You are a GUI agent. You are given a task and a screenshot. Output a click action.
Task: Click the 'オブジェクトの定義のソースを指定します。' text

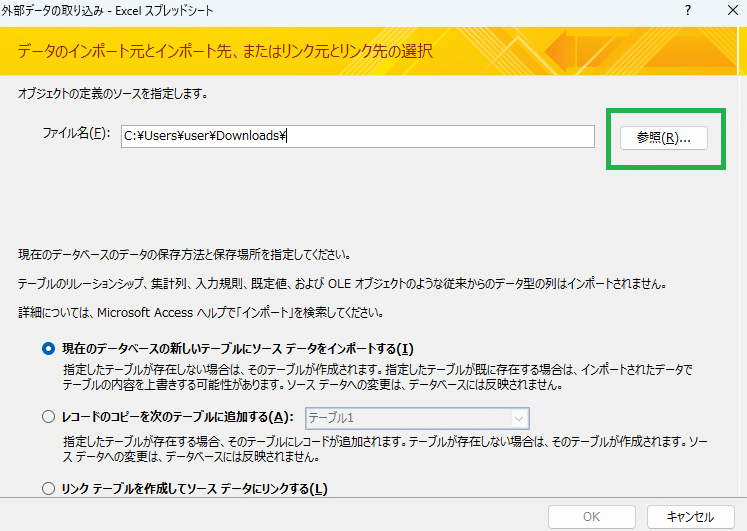[x=113, y=94]
